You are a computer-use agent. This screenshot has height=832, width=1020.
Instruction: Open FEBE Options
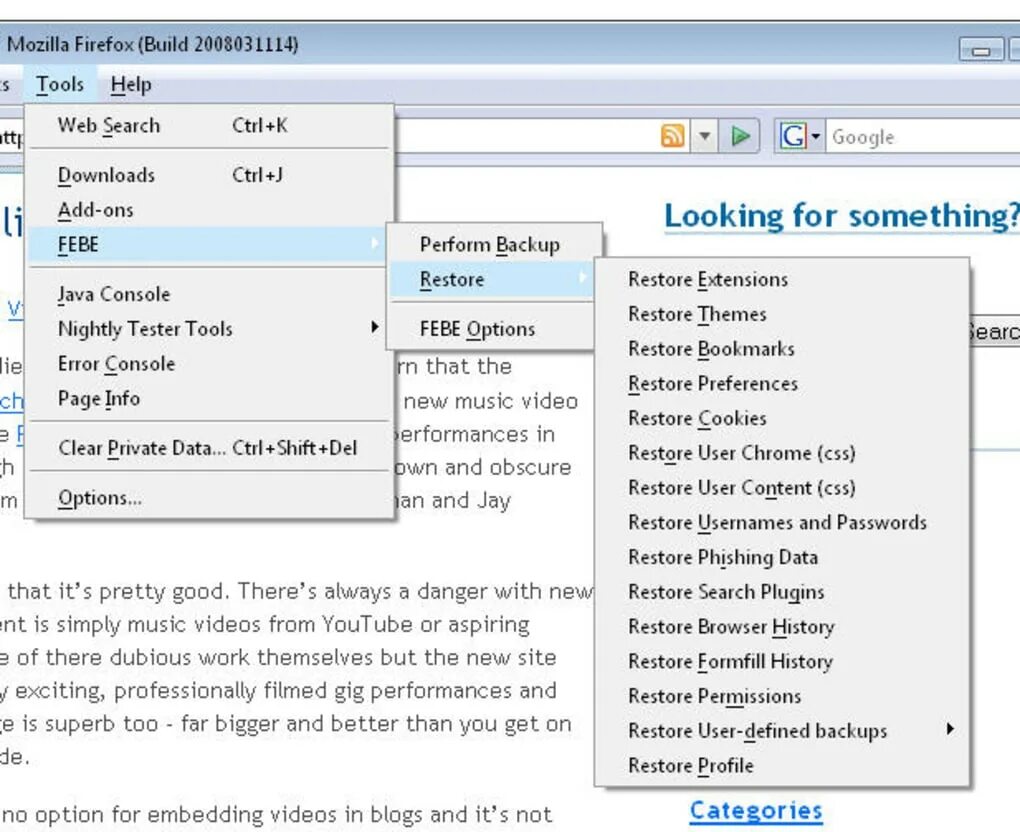(490, 329)
